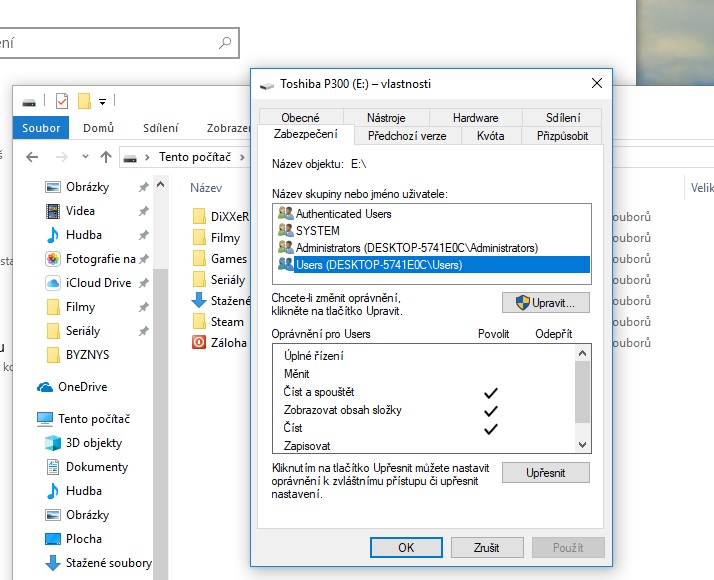Confirm with the OK button
The image size is (714, 580).
click(x=406, y=547)
